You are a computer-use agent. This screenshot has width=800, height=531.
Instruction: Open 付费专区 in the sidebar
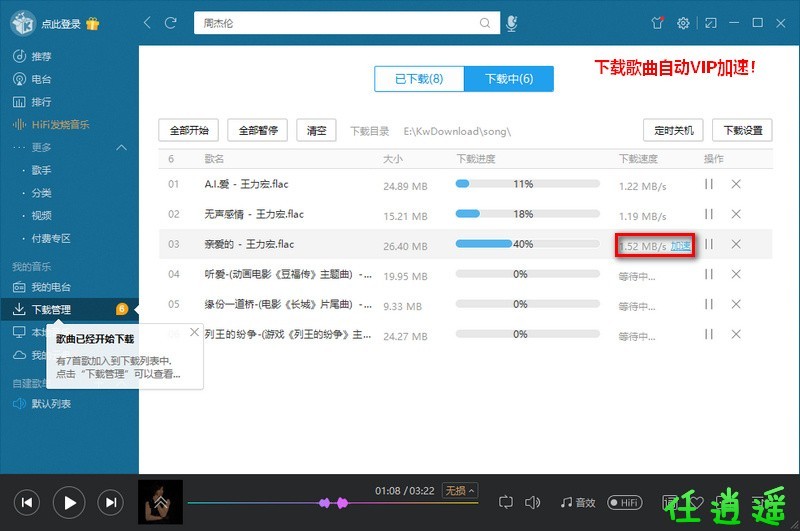[x=51, y=238]
